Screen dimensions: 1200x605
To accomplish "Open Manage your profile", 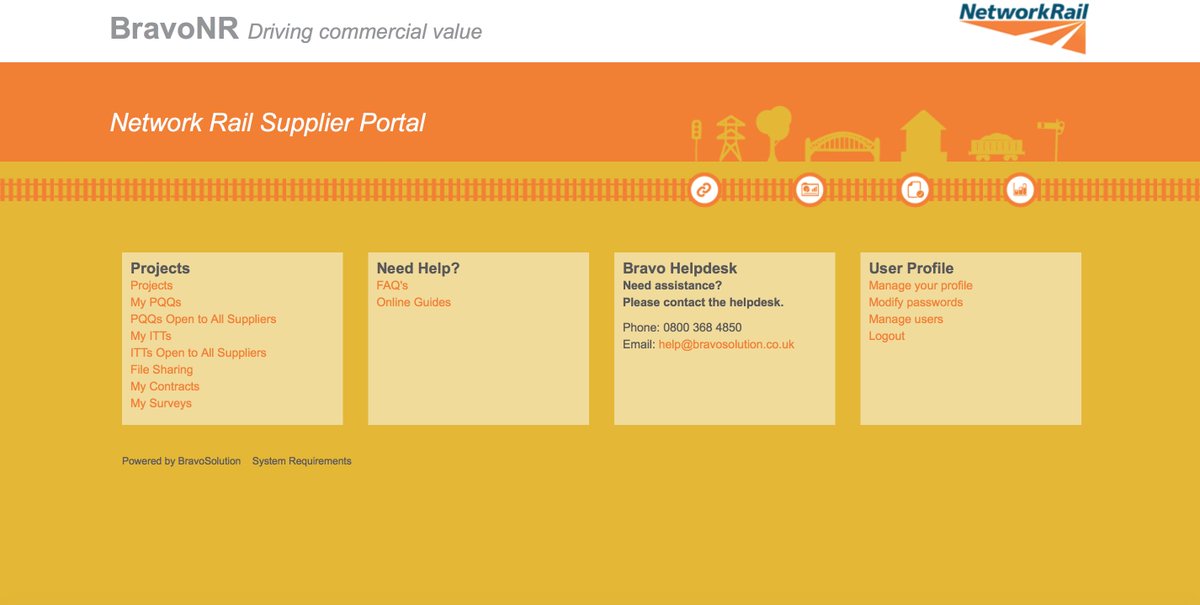I will click(x=921, y=286).
